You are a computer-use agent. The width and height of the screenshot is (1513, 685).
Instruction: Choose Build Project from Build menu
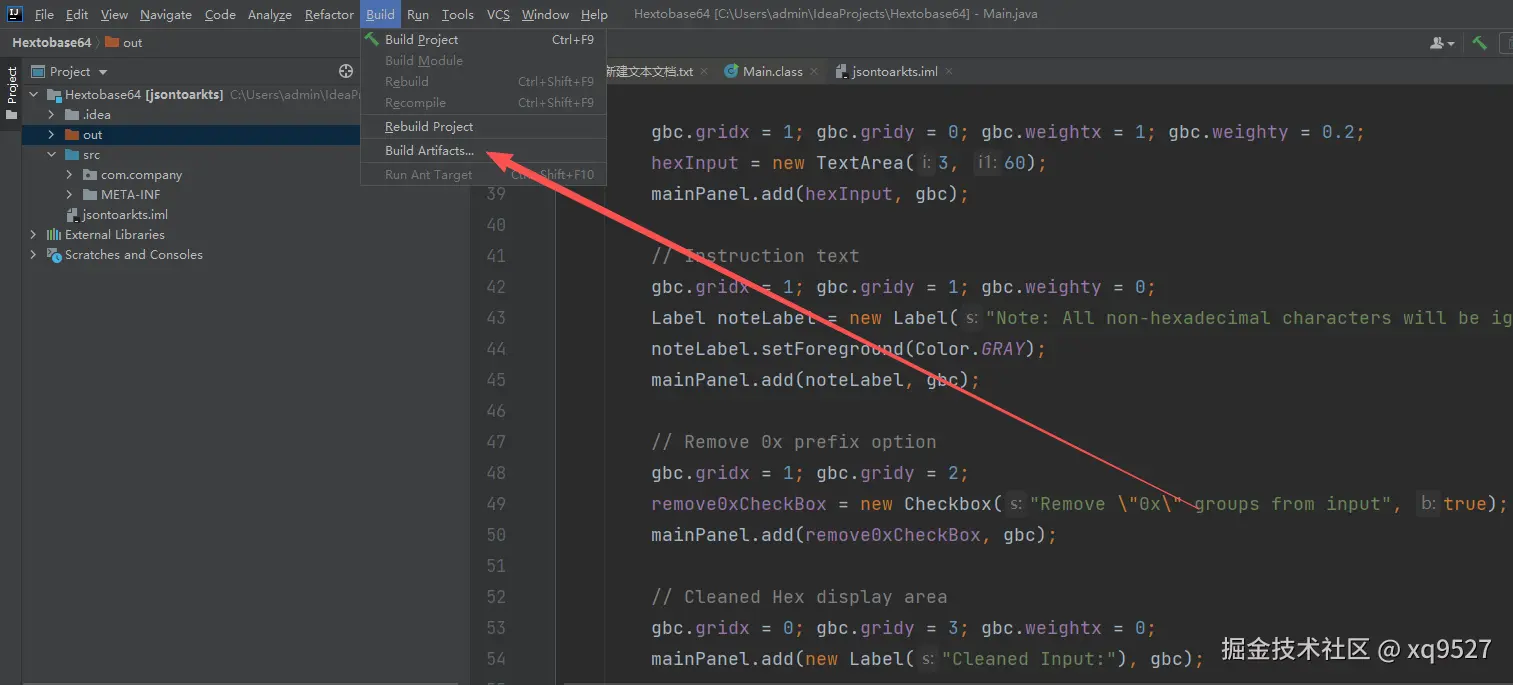pos(483,39)
